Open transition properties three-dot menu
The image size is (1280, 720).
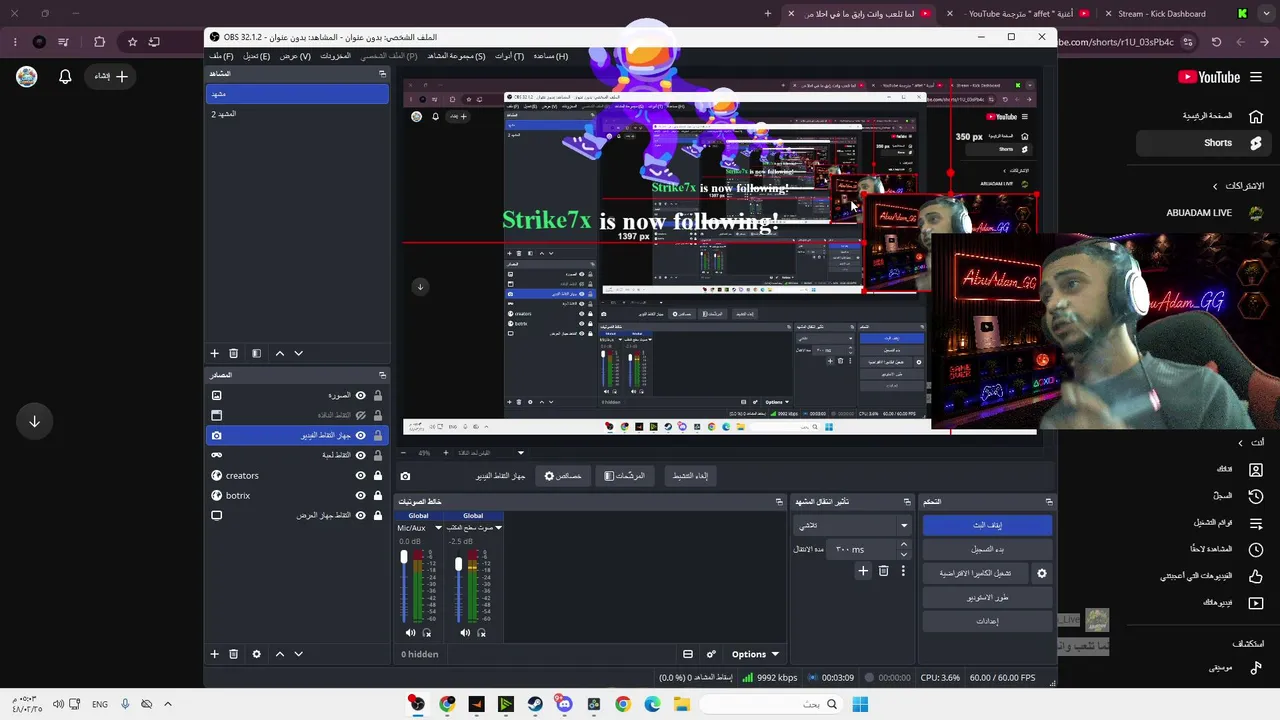[x=903, y=571]
